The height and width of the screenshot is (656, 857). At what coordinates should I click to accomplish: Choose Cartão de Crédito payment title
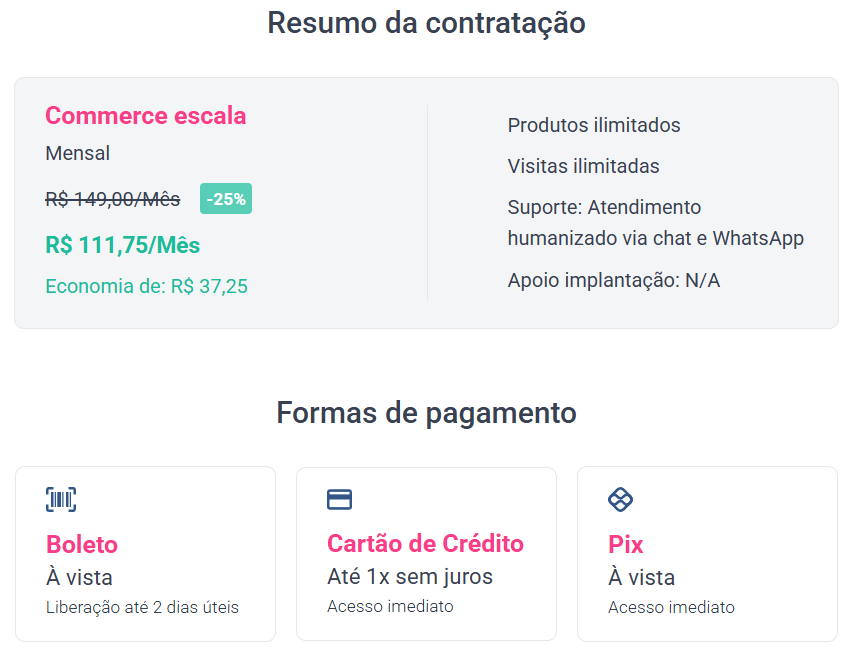pos(425,544)
